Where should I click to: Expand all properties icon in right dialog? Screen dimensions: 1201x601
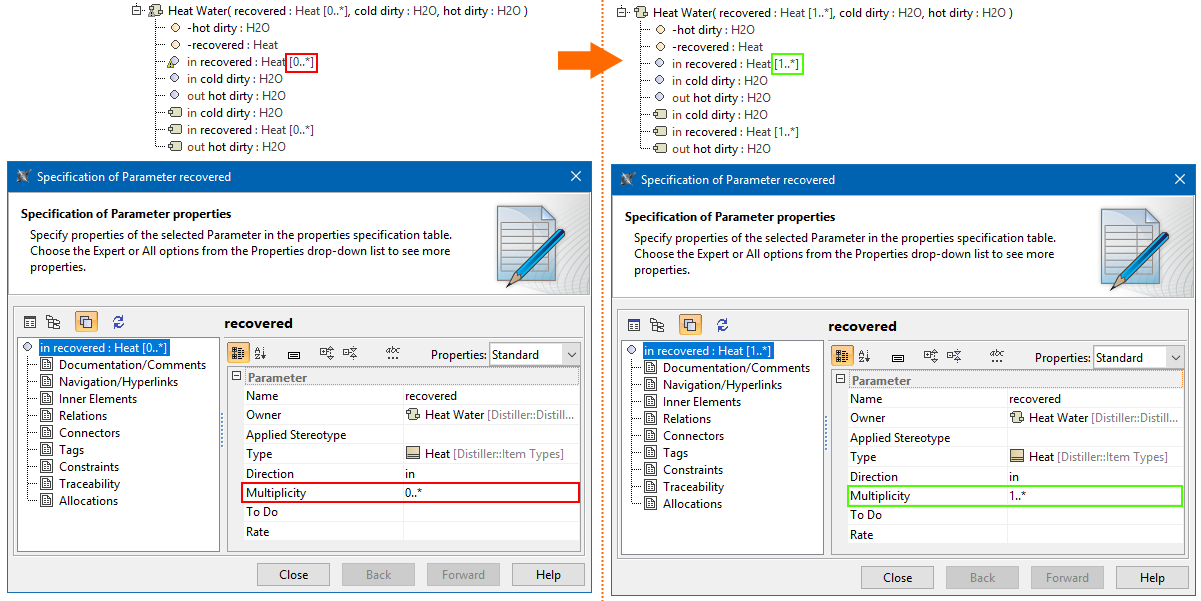point(931,356)
